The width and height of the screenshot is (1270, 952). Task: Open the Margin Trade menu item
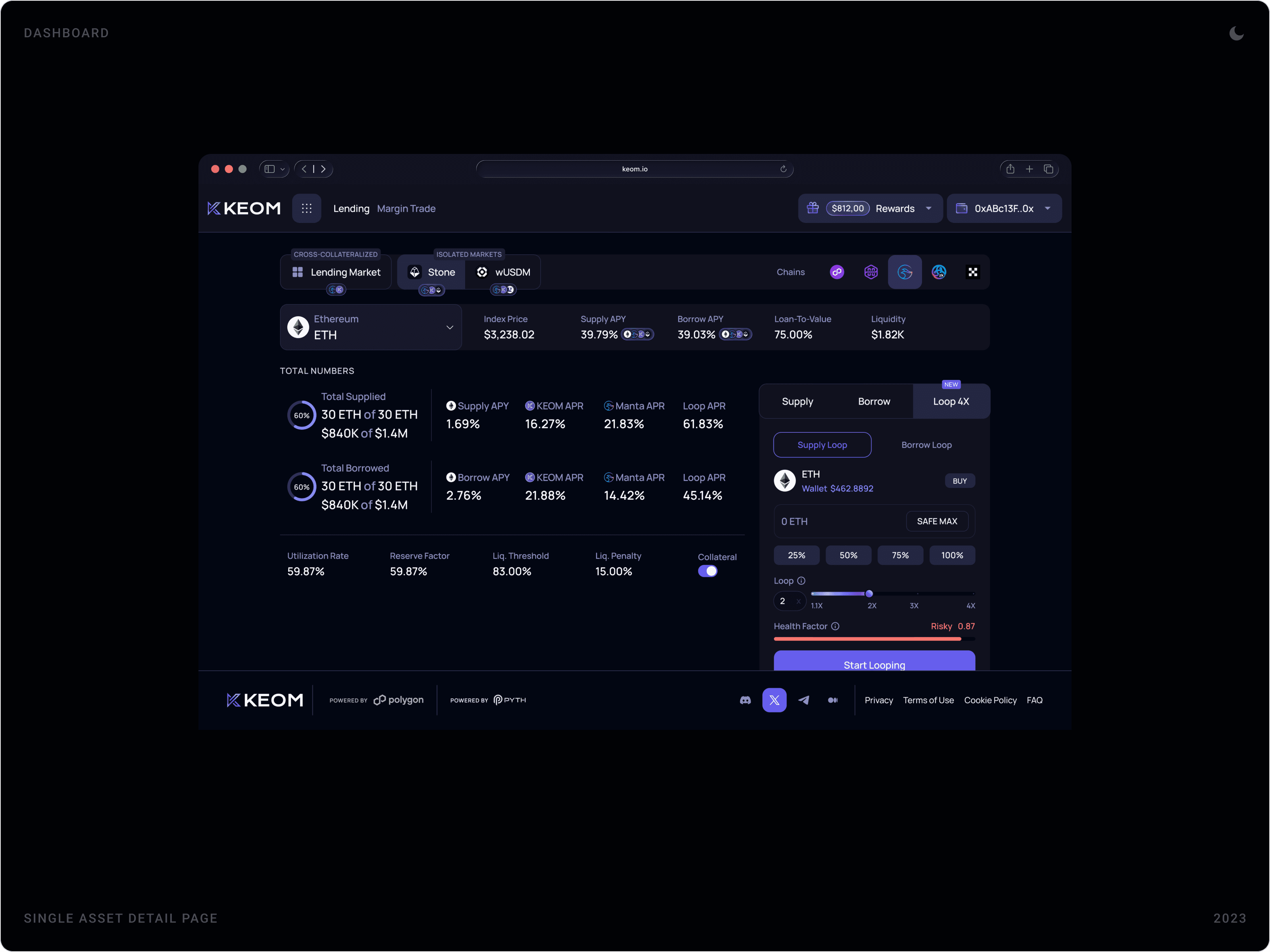point(406,208)
